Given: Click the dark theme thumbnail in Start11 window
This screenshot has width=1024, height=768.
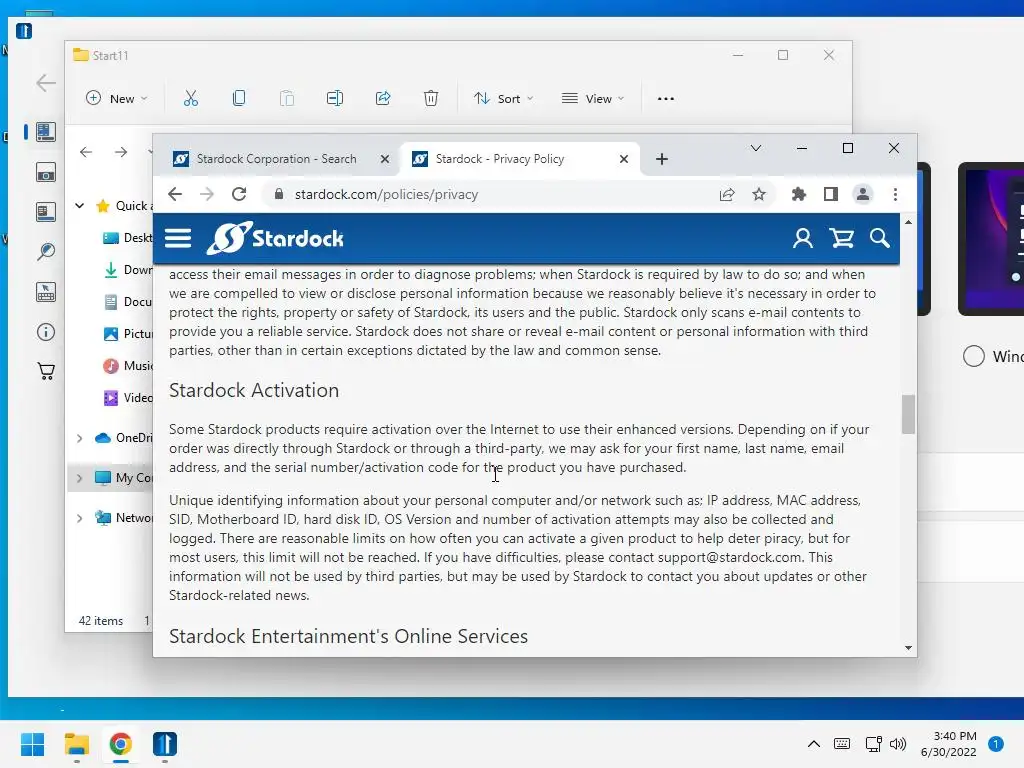Looking at the screenshot, I should tap(991, 239).
